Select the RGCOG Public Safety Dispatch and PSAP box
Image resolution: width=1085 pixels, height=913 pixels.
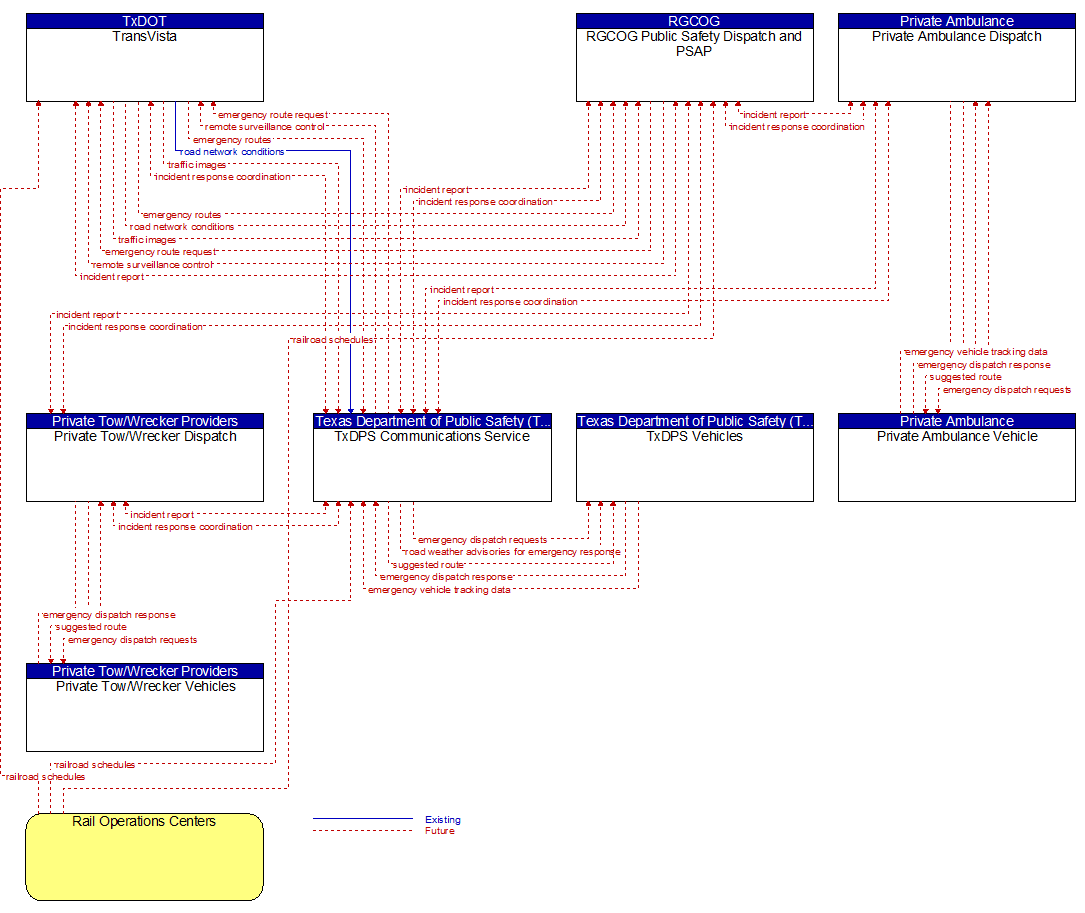[x=695, y=57]
